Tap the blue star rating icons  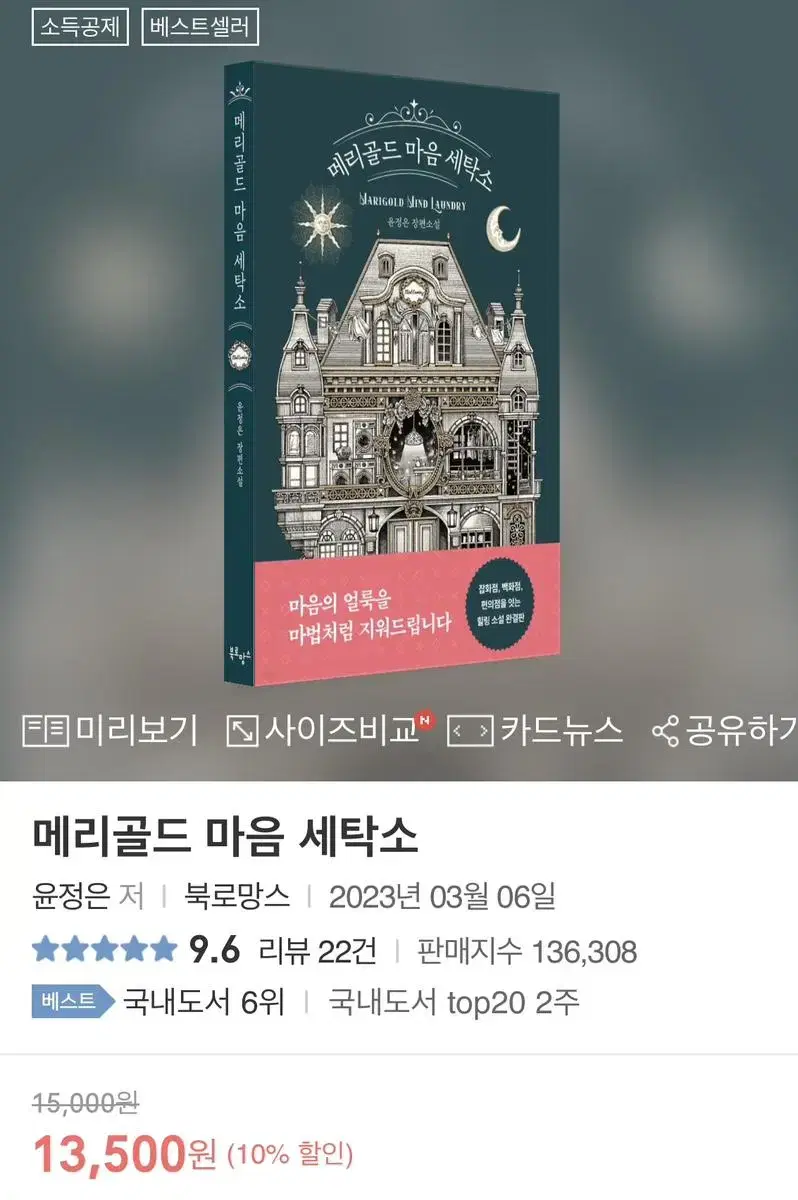click(104, 949)
